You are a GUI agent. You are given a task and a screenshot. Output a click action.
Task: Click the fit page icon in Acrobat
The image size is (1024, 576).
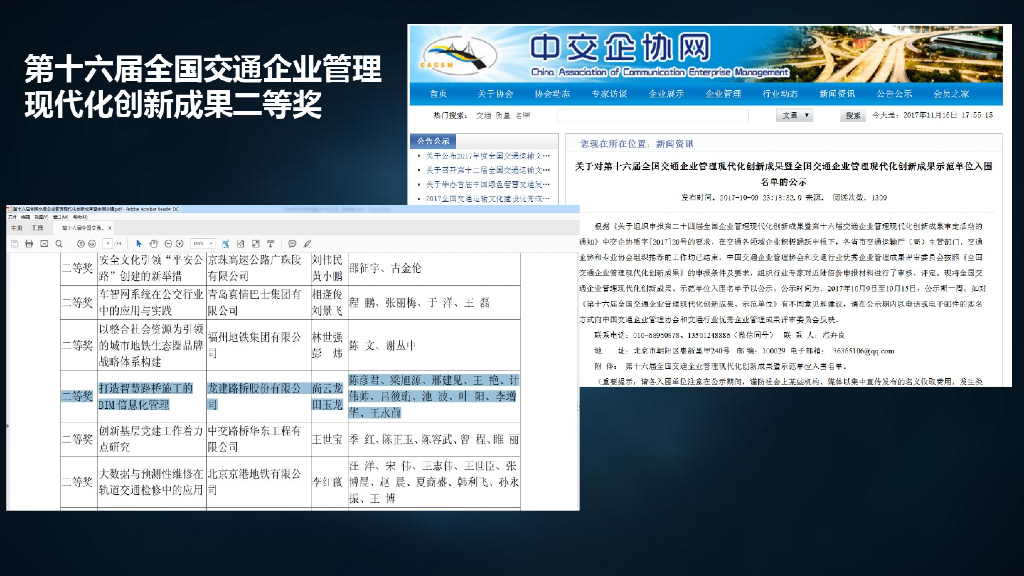point(240,244)
